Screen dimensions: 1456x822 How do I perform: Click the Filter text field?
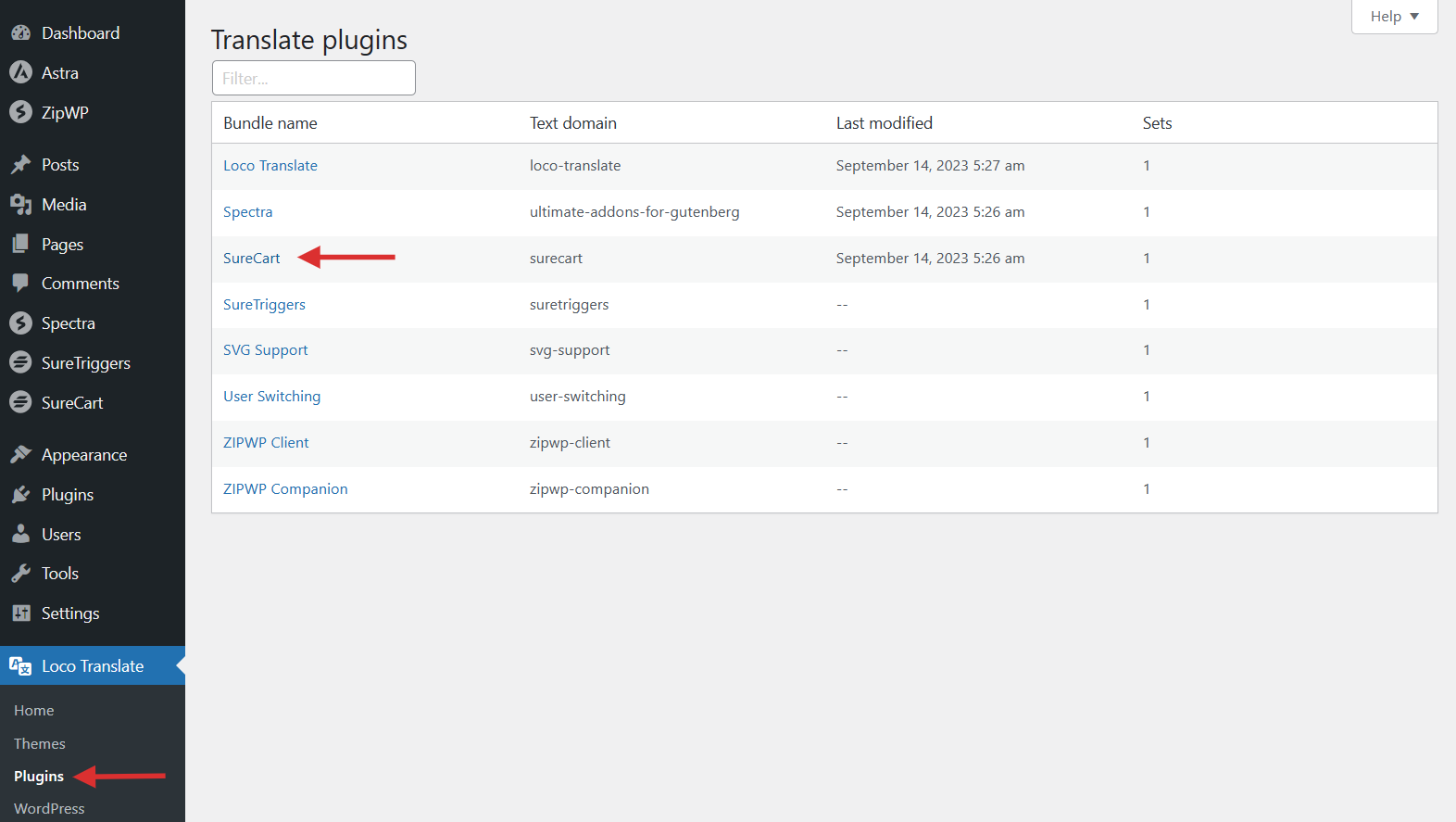313,79
